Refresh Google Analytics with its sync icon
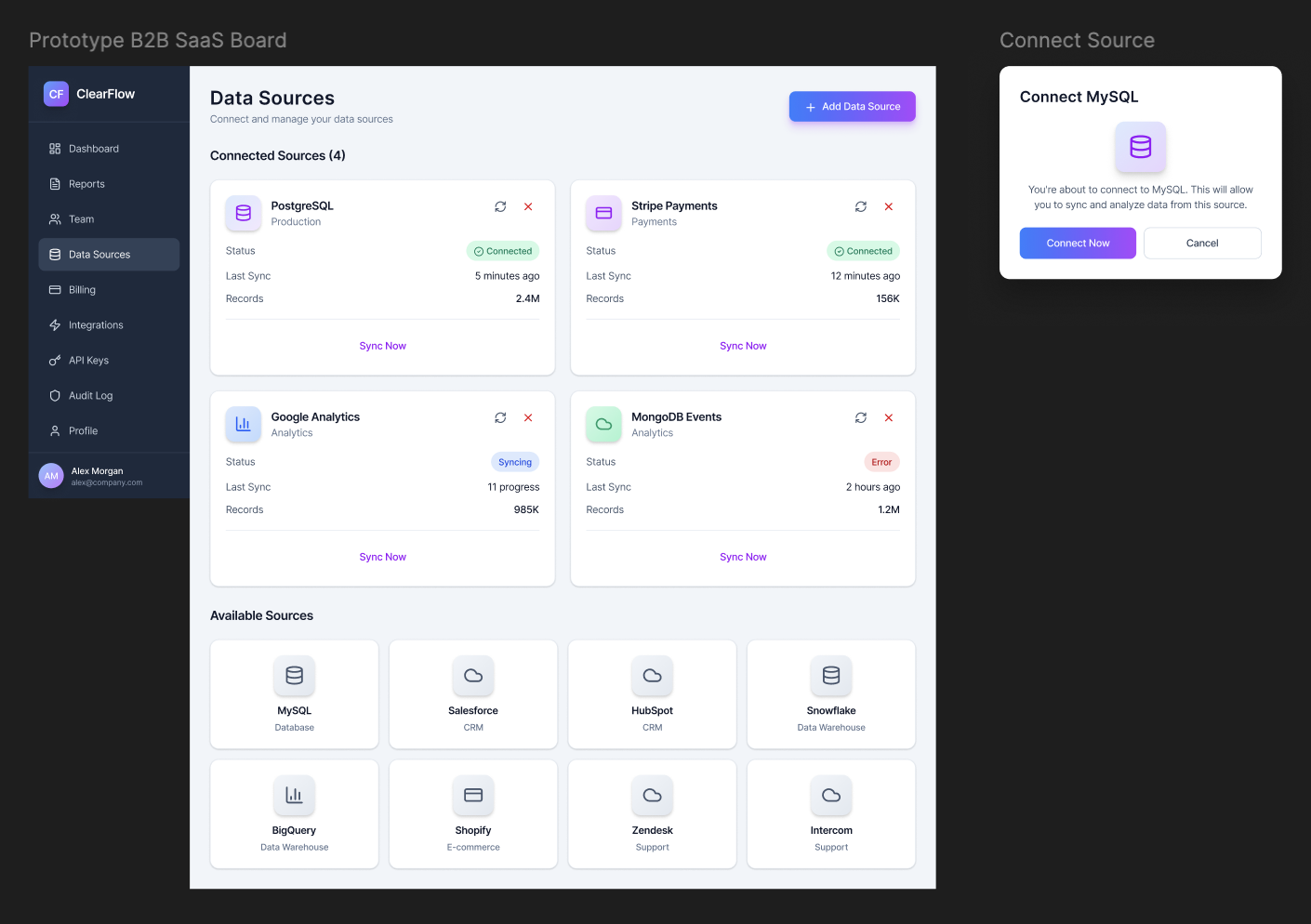The image size is (1311, 924). click(x=500, y=417)
